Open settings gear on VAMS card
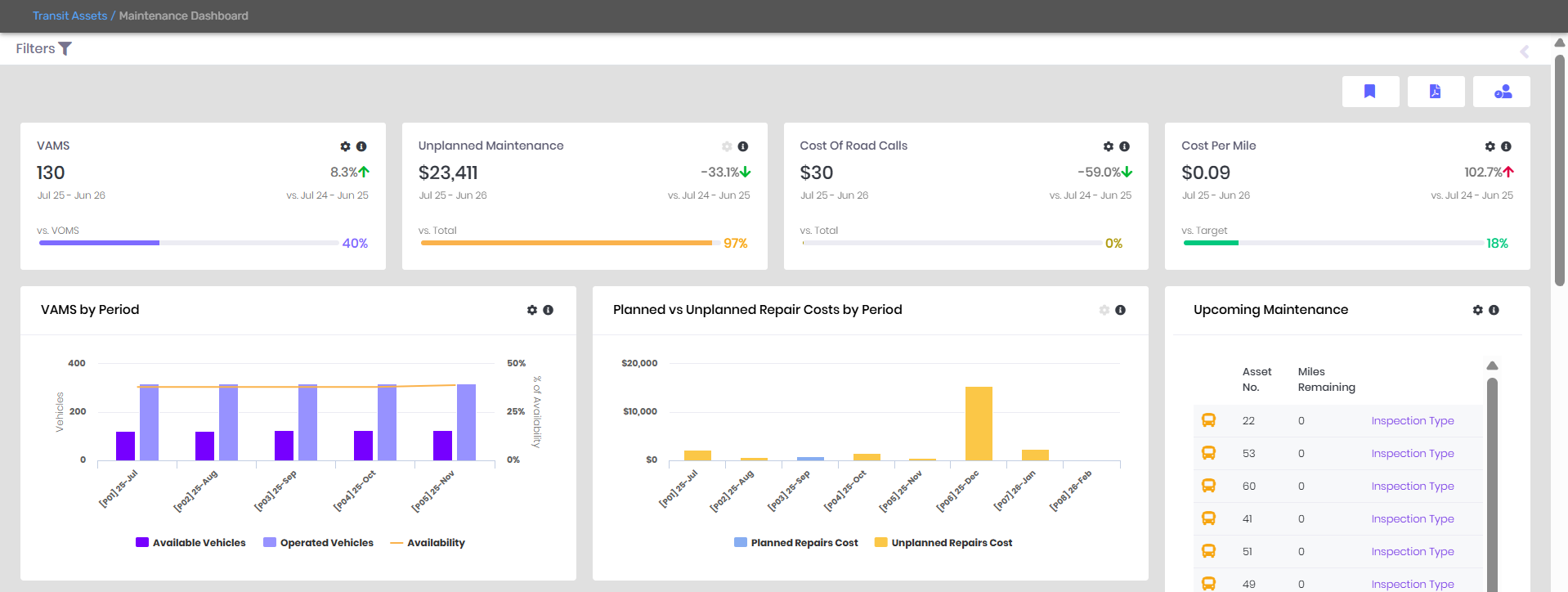The image size is (1568, 592). 345,146
